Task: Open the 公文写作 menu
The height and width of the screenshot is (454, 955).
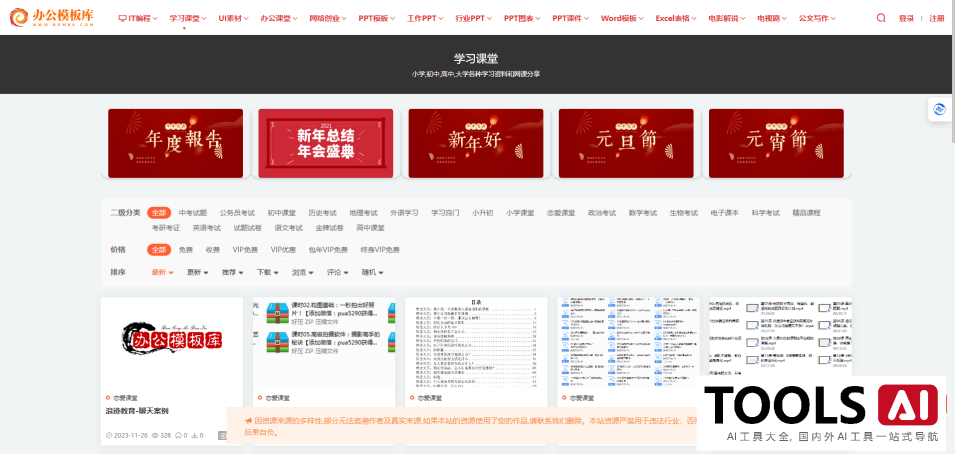Action: coord(817,18)
